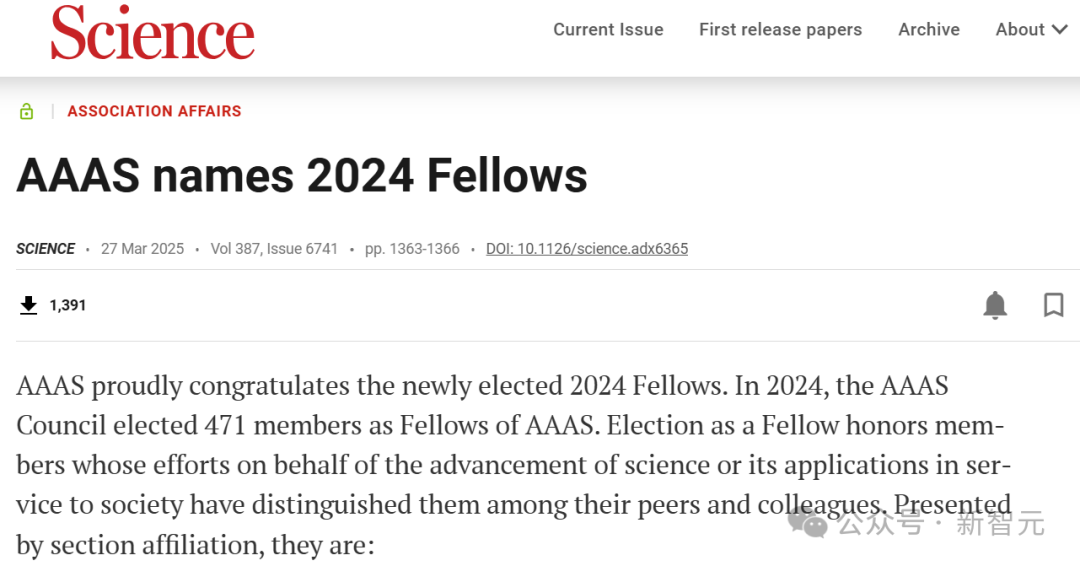Open the Current Issue page
1080x566 pixels.
pos(608,30)
